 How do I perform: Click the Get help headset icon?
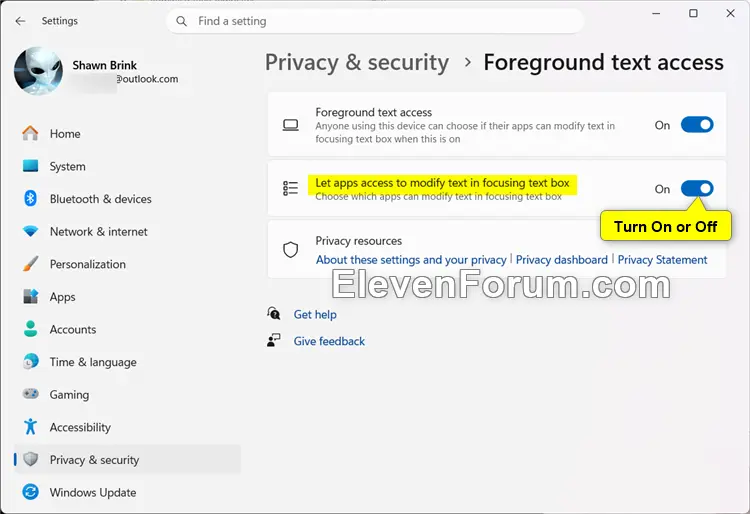click(274, 314)
